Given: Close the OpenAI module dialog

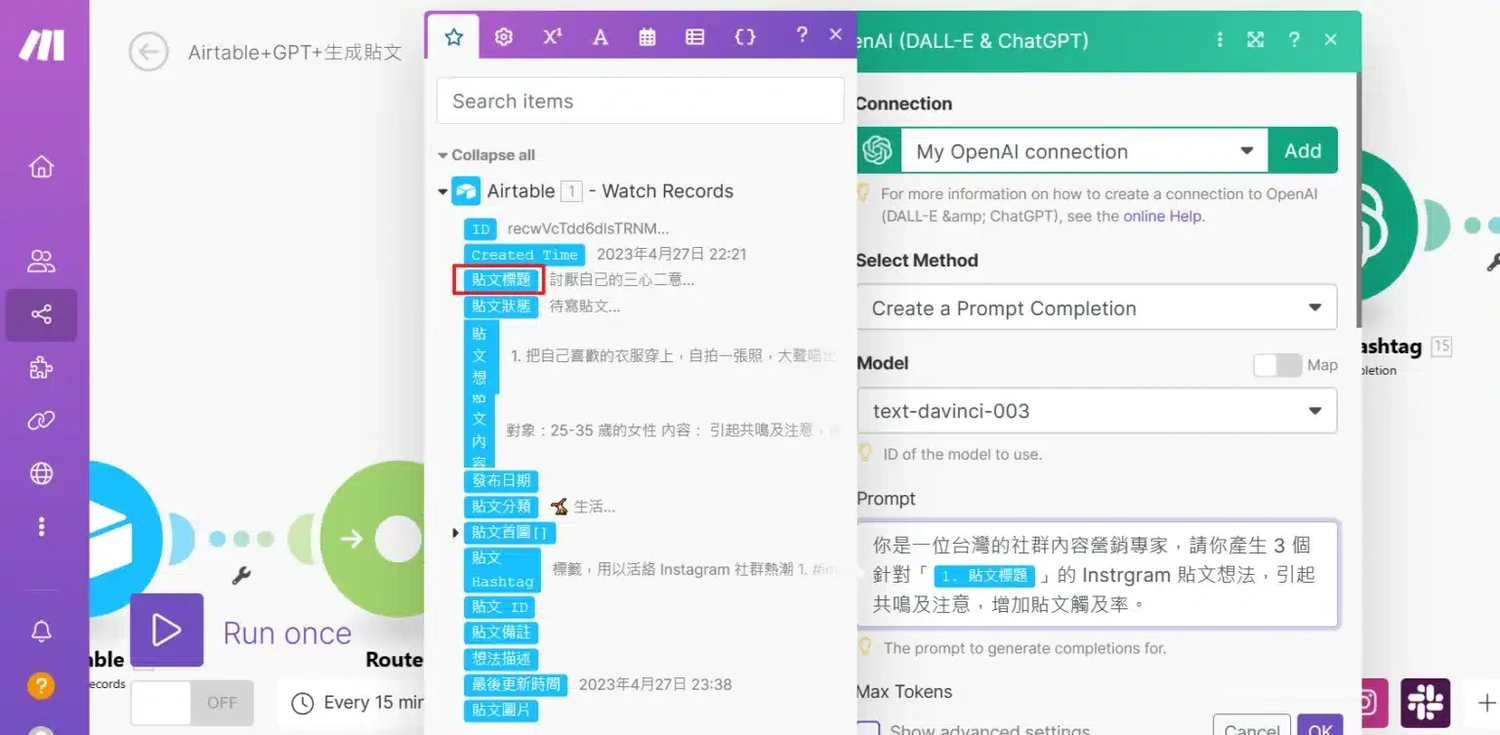Looking at the screenshot, I should [x=1330, y=40].
